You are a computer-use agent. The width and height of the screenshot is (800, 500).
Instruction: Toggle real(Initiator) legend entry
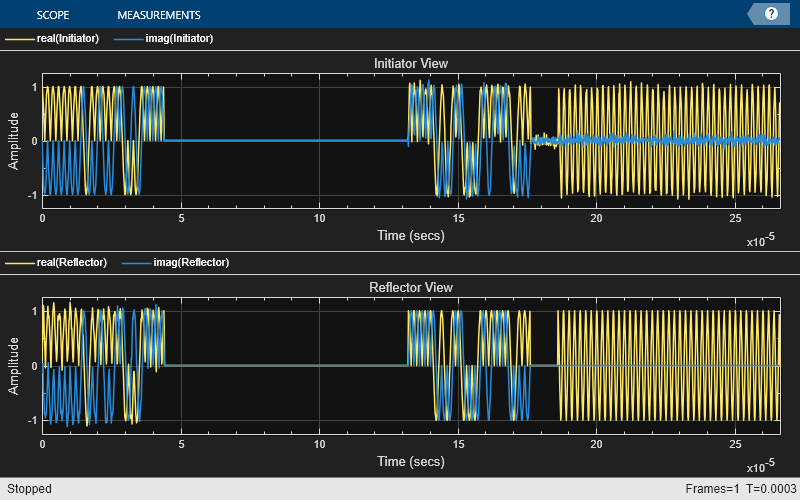[68, 38]
